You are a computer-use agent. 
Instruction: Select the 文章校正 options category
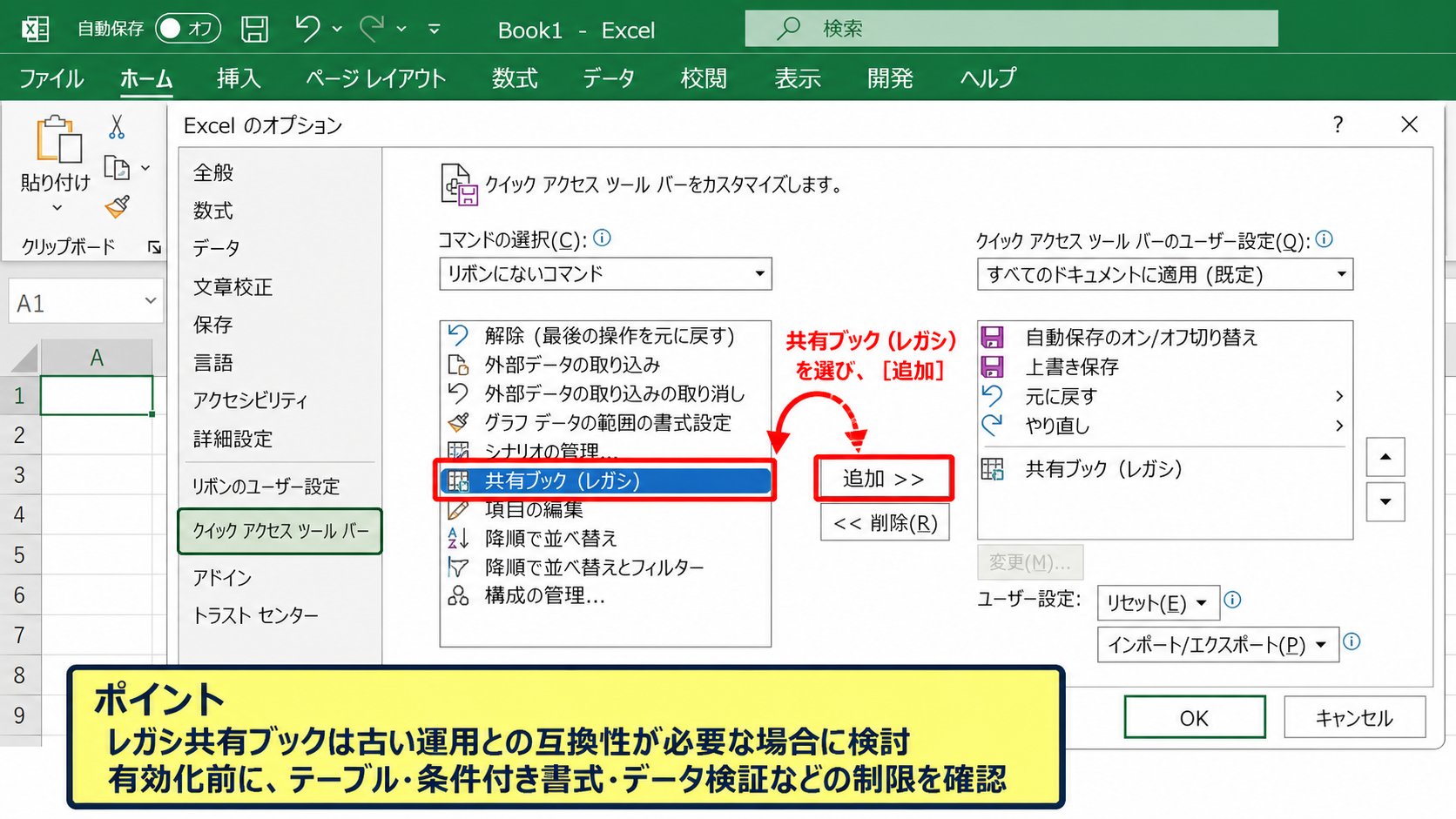click(x=233, y=286)
